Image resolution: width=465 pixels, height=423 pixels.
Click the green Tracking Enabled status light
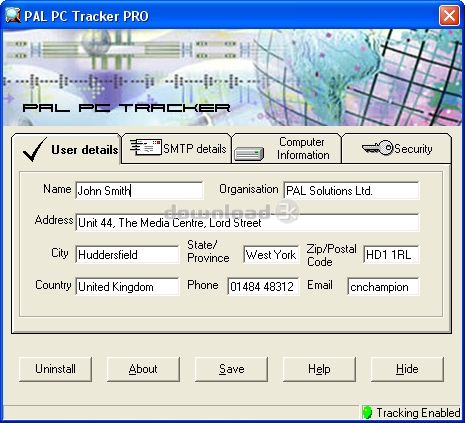(367, 412)
